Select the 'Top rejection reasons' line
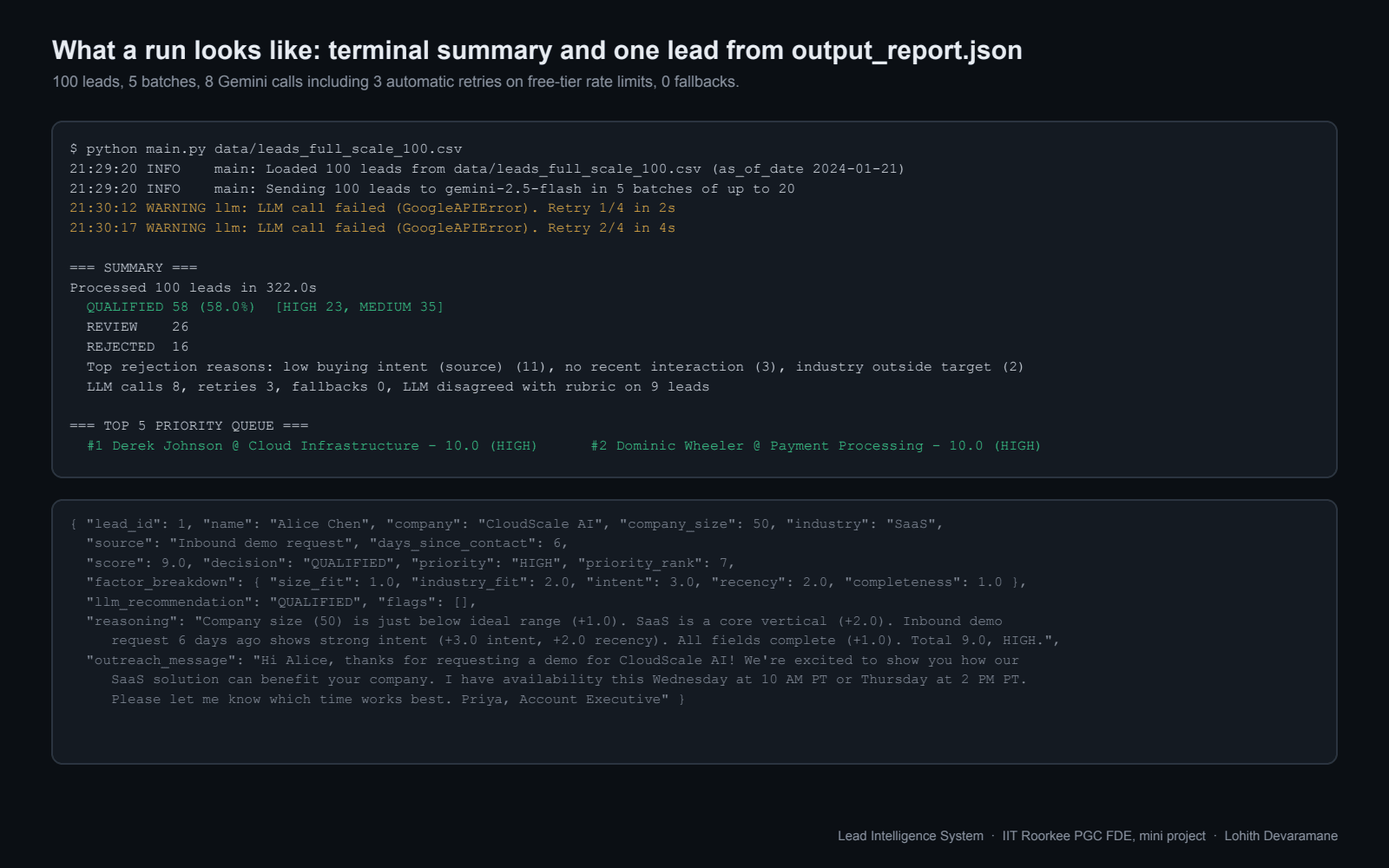Image resolution: width=1389 pixels, height=868 pixels. (x=556, y=367)
